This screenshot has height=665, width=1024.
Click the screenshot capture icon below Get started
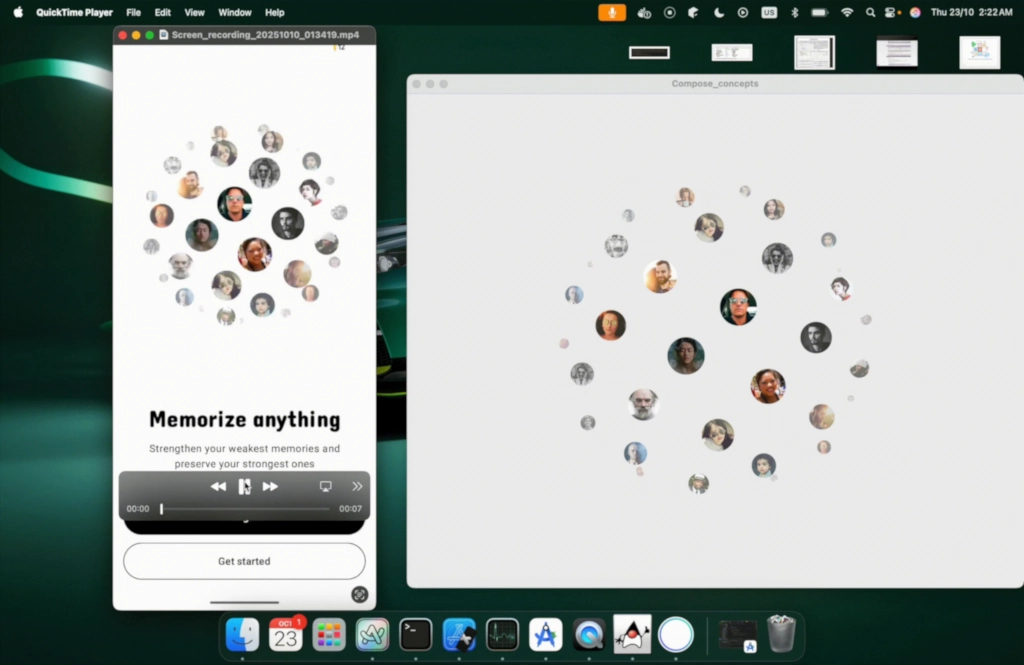(359, 594)
